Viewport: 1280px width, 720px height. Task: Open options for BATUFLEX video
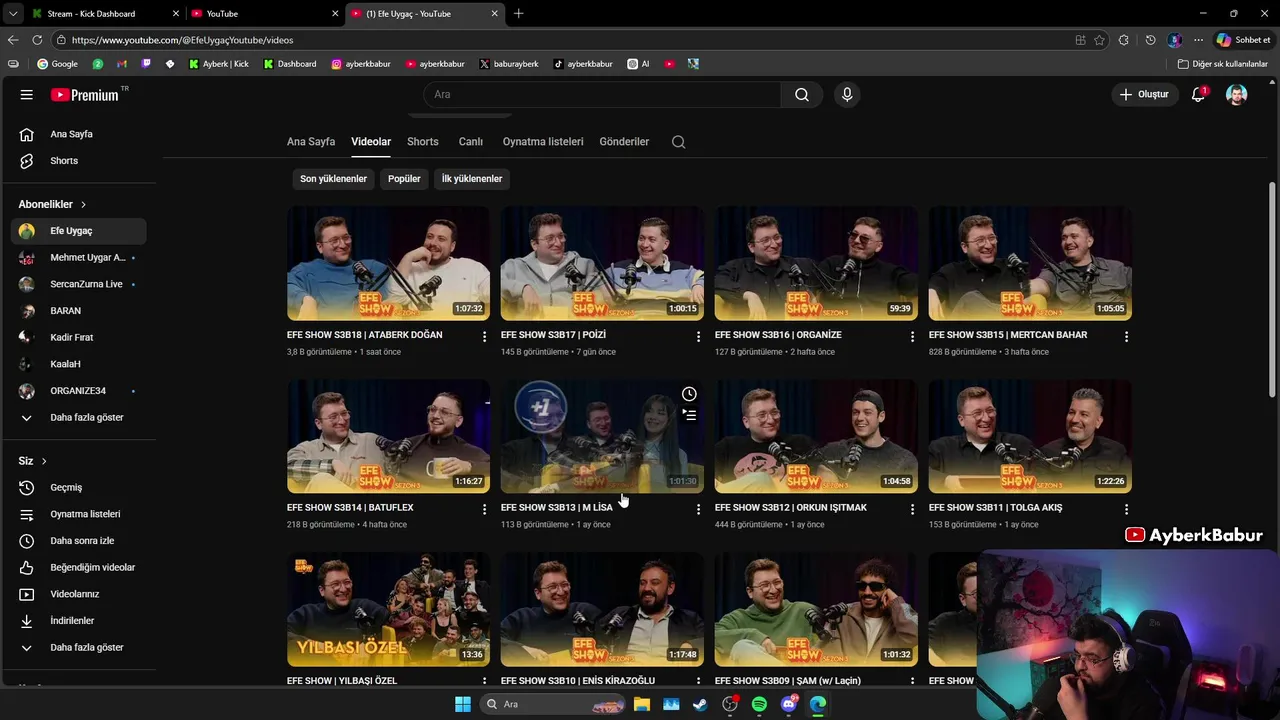pyautogui.click(x=485, y=510)
